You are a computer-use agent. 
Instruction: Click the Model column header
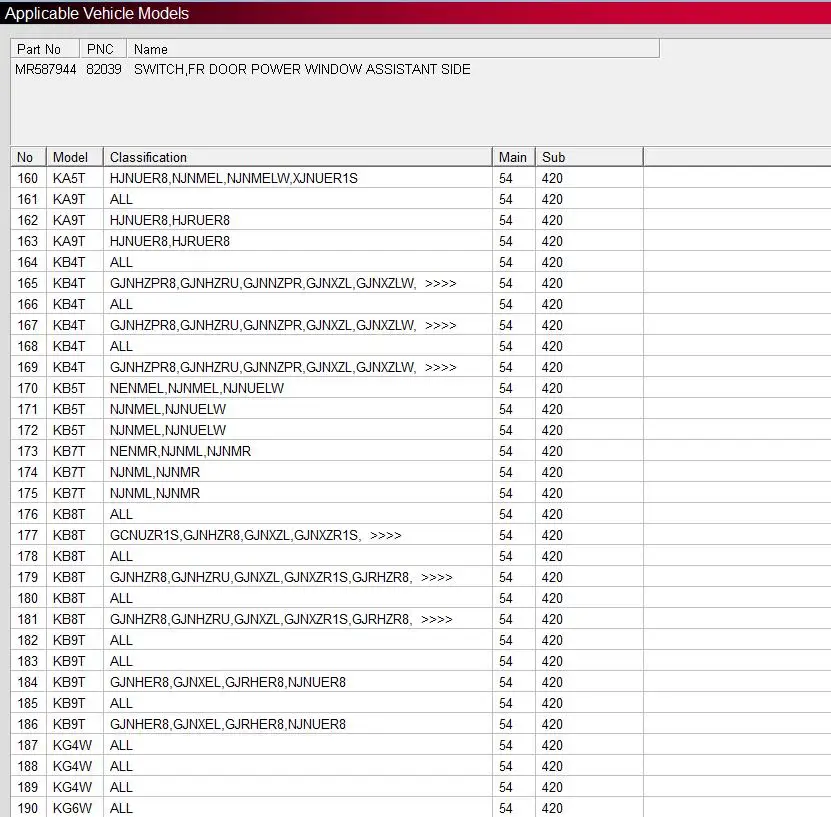click(x=75, y=157)
